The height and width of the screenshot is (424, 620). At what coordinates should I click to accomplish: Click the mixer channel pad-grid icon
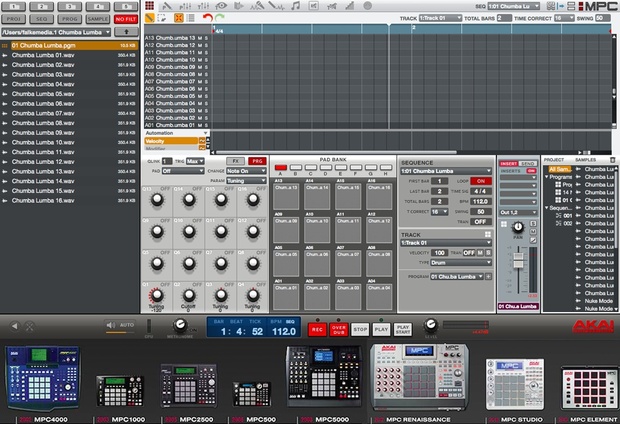[504, 224]
